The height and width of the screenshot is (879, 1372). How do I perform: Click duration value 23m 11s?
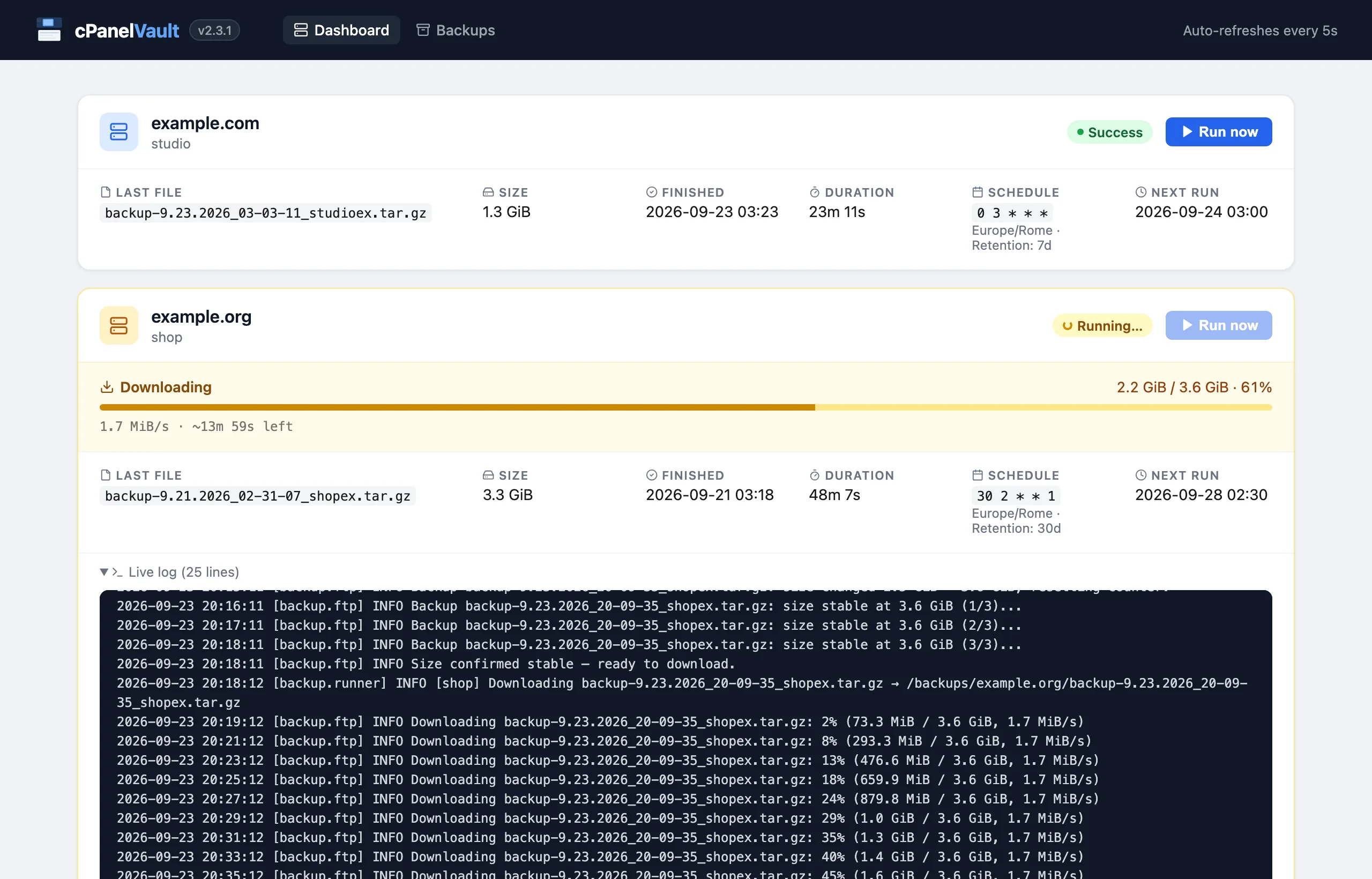click(837, 212)
